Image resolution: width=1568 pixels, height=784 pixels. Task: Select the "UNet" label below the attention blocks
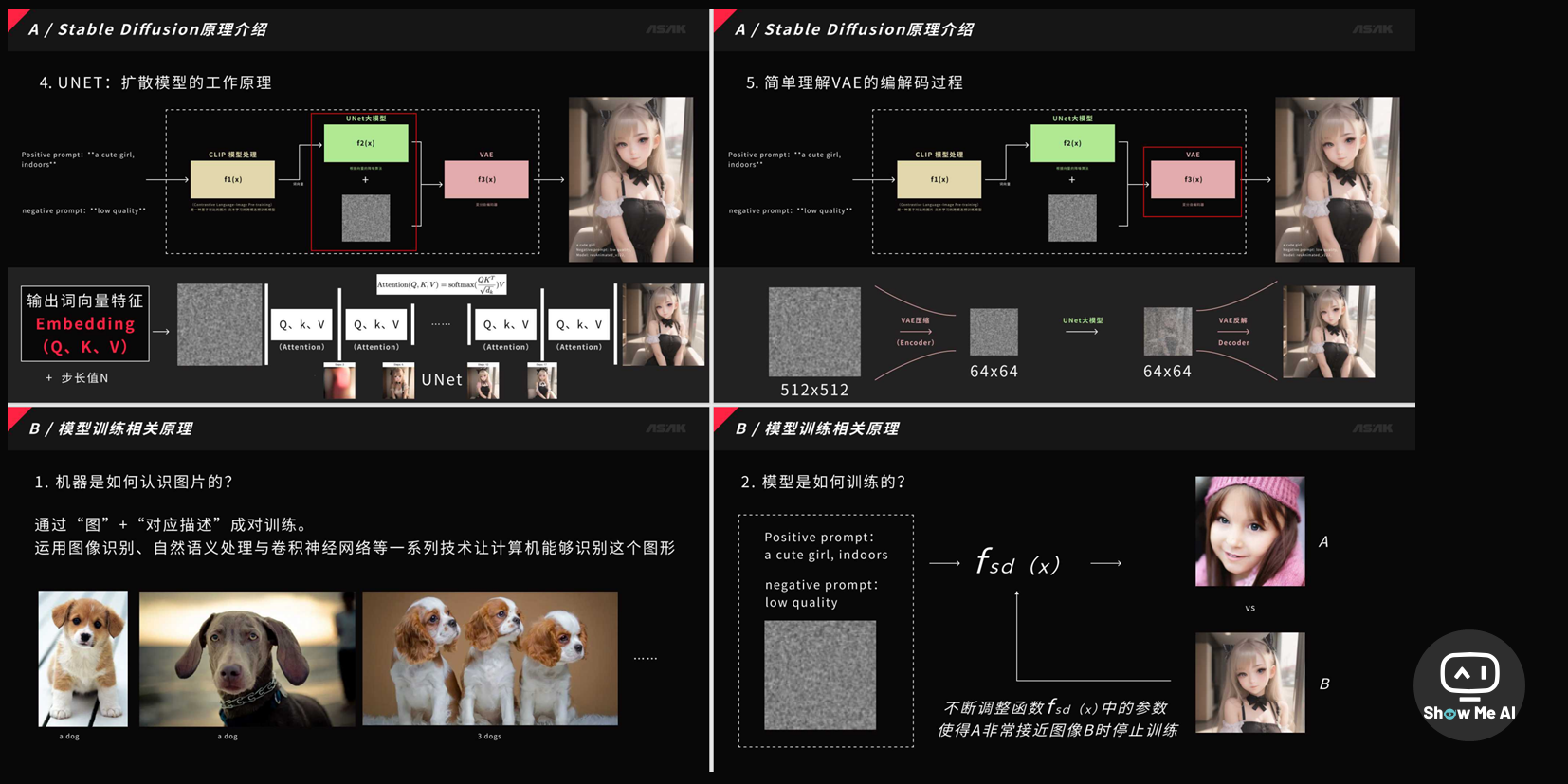(x=442, y=379)
